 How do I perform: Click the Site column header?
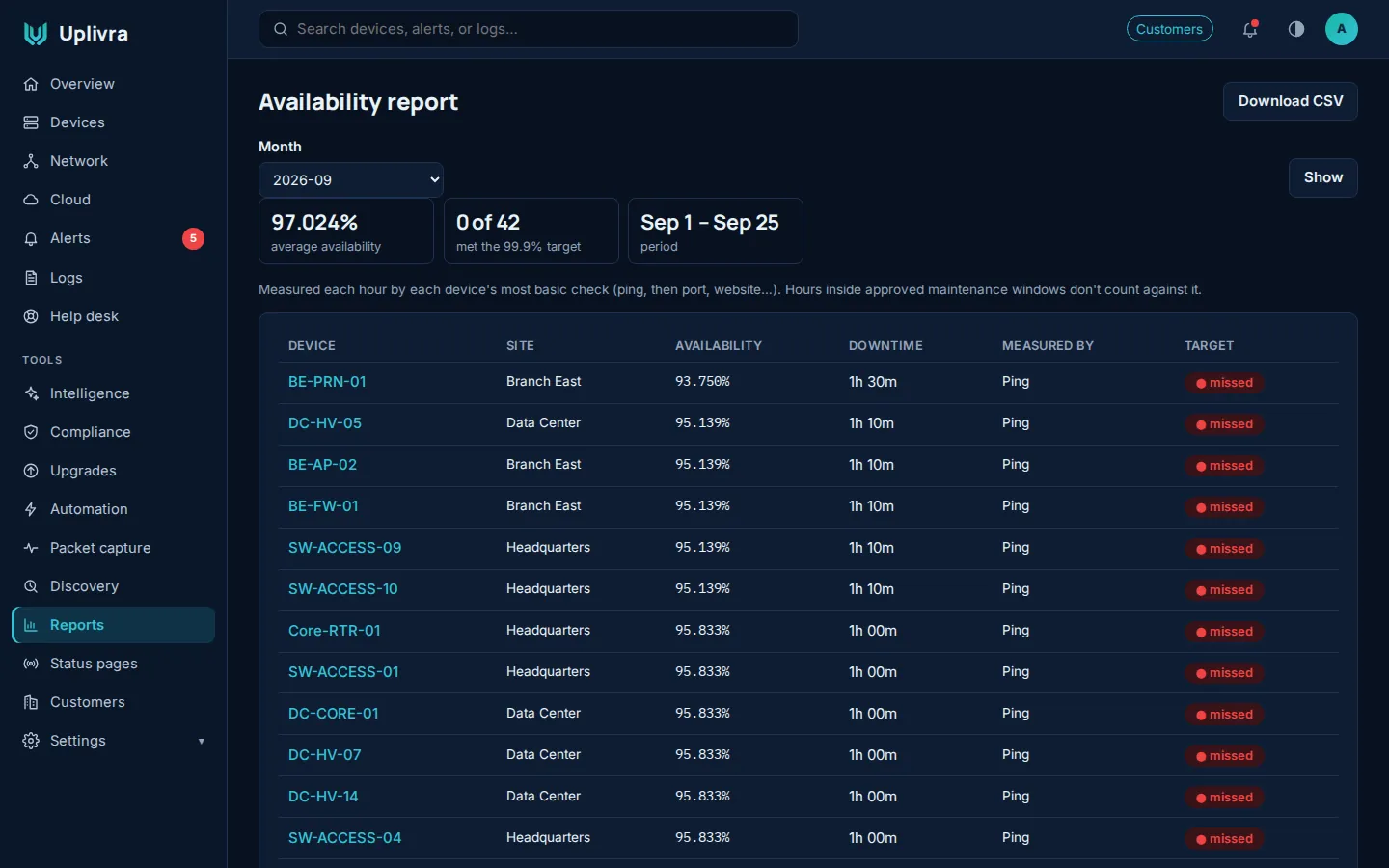click(520, 346)
